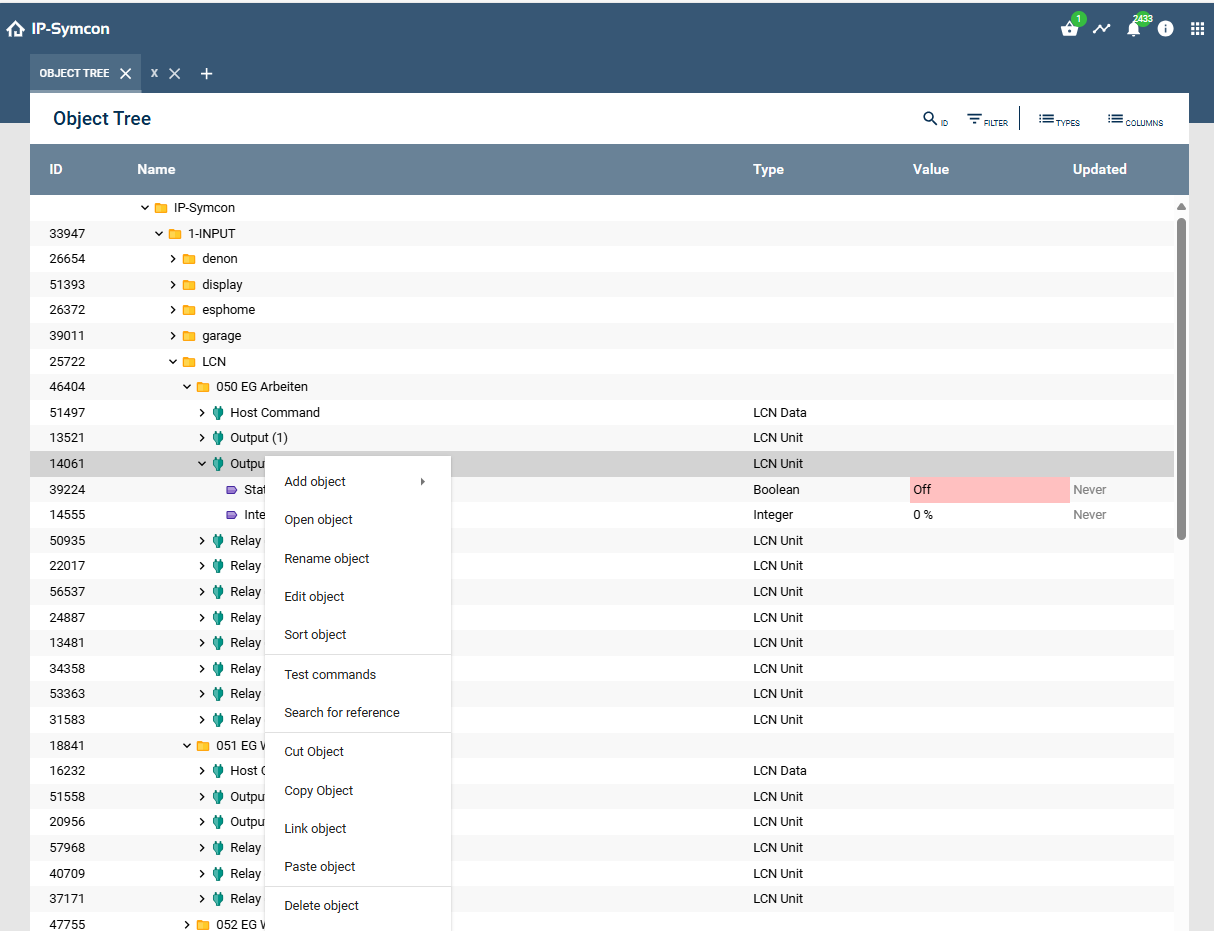Click Boolean type in row 39224
This screenshot has height=931, width=1214.
(x=776, y=490)
